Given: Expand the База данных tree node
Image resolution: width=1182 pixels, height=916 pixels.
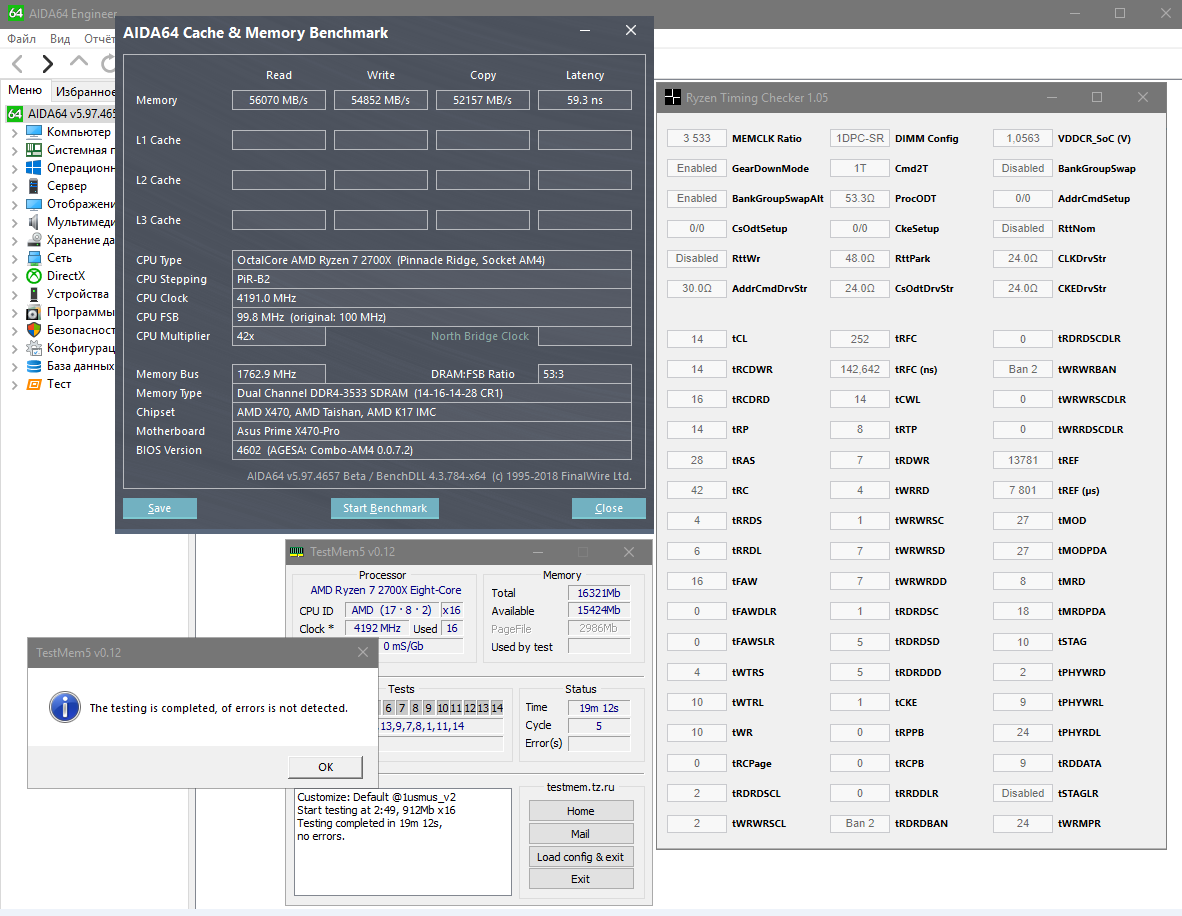Looking at the screenshot, I should coord(14,367).
